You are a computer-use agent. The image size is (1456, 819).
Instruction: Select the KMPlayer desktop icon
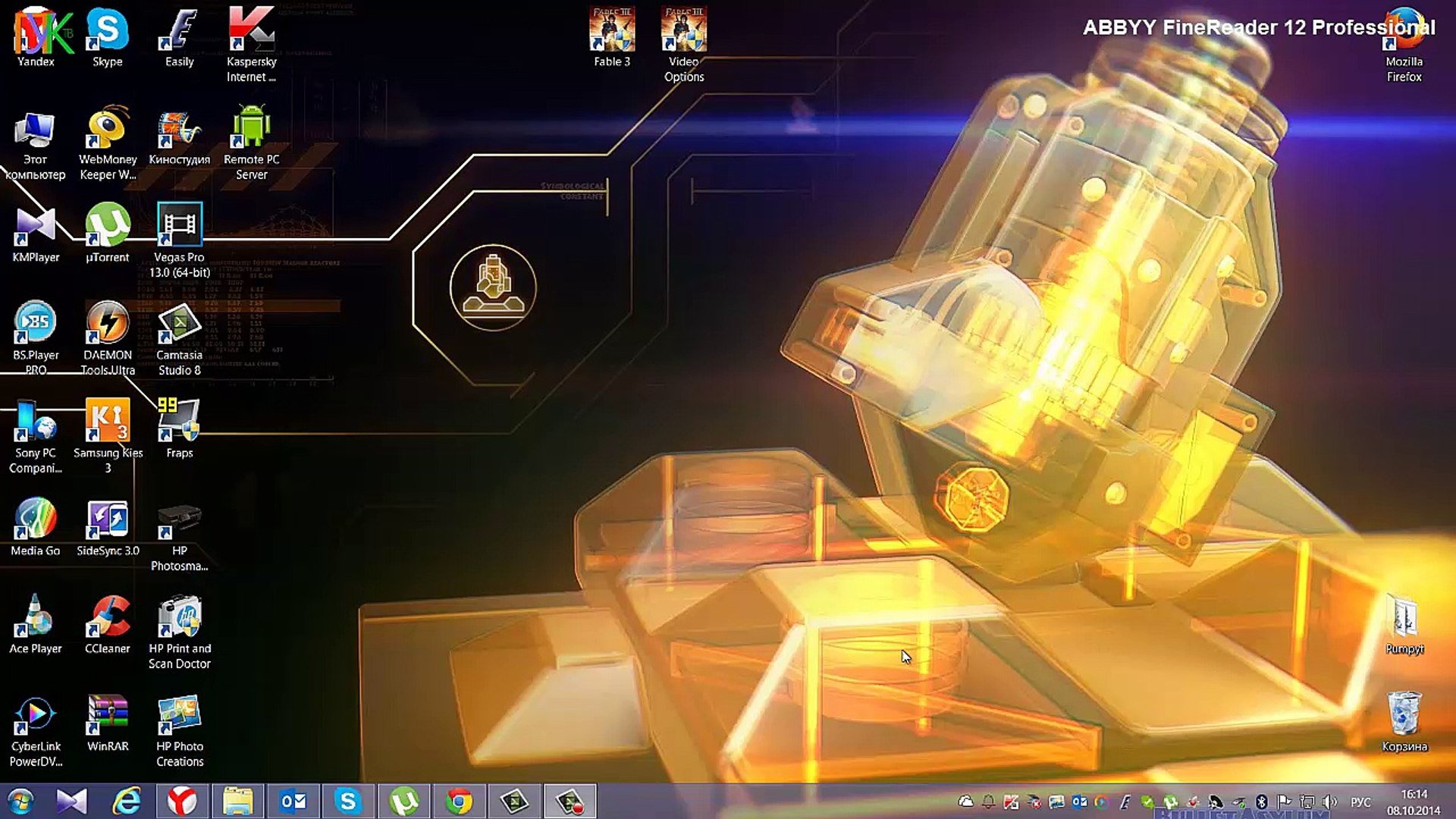pyautogui.click(x=36, y=235)
